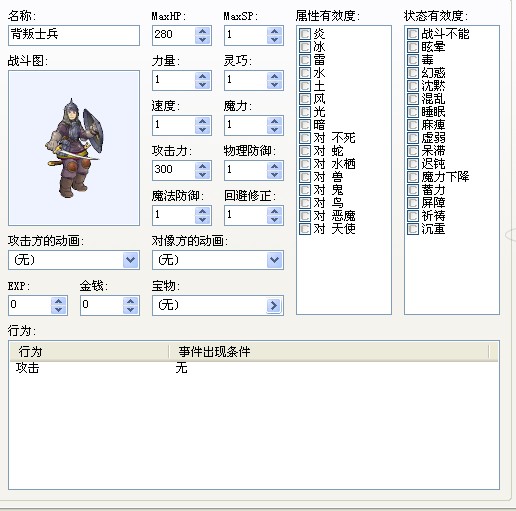
Task: Toggle the 幻惑 state checkbox
Action: coord(413,73)
